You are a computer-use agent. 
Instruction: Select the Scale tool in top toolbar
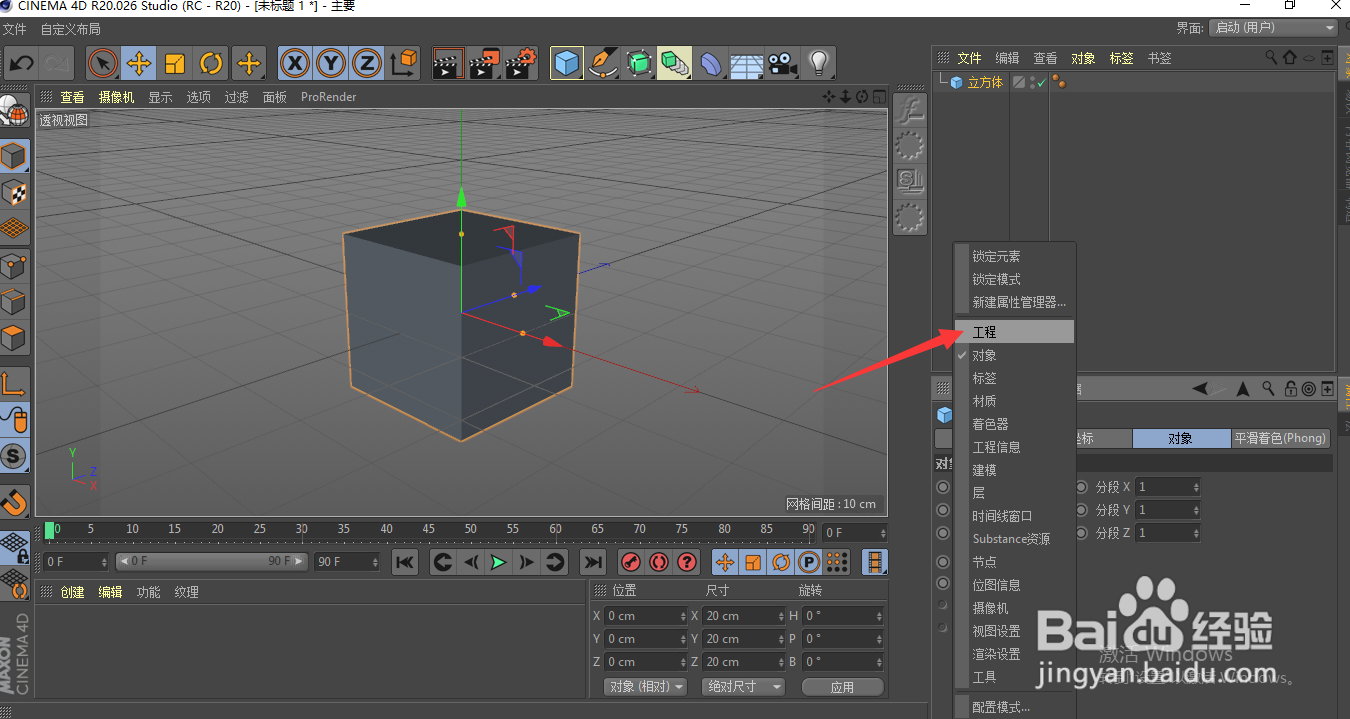[x=175, y=64]
